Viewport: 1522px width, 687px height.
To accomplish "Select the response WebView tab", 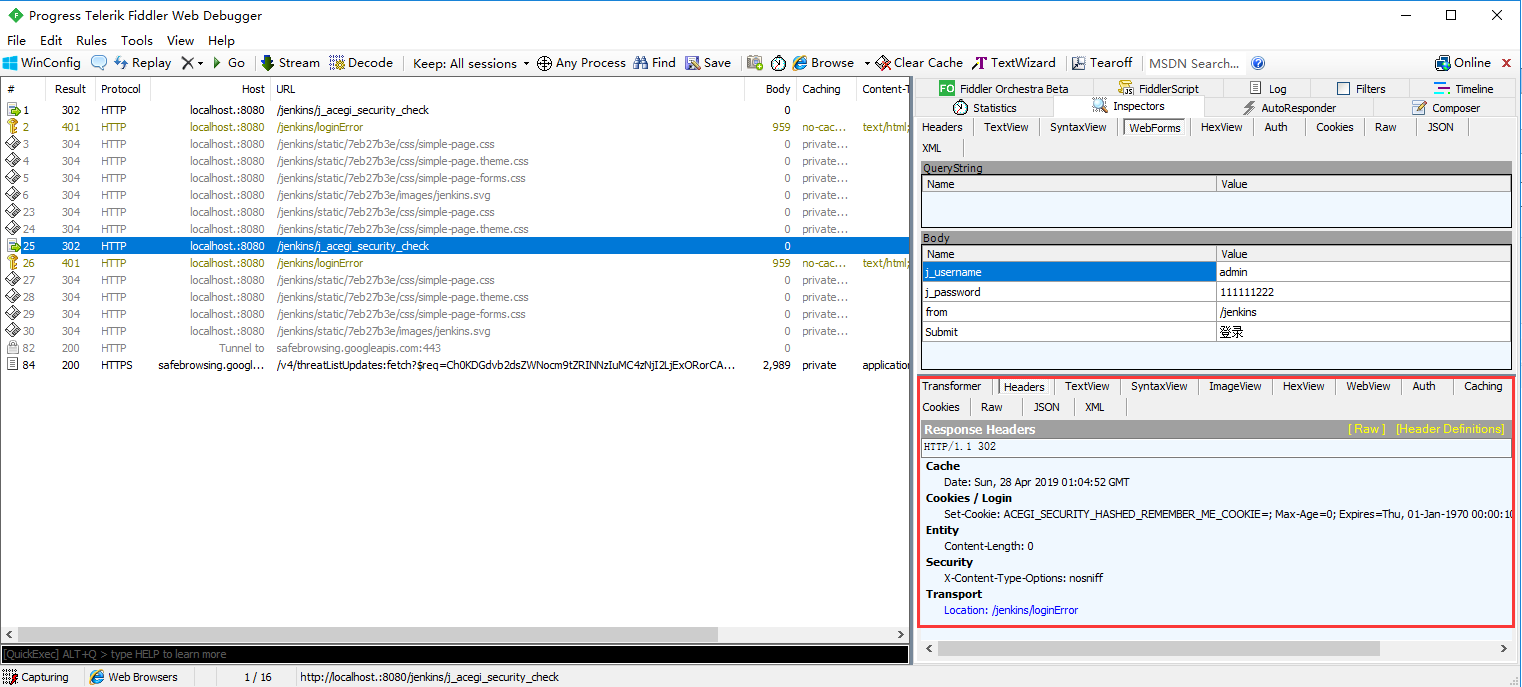I will [1368, 386].
